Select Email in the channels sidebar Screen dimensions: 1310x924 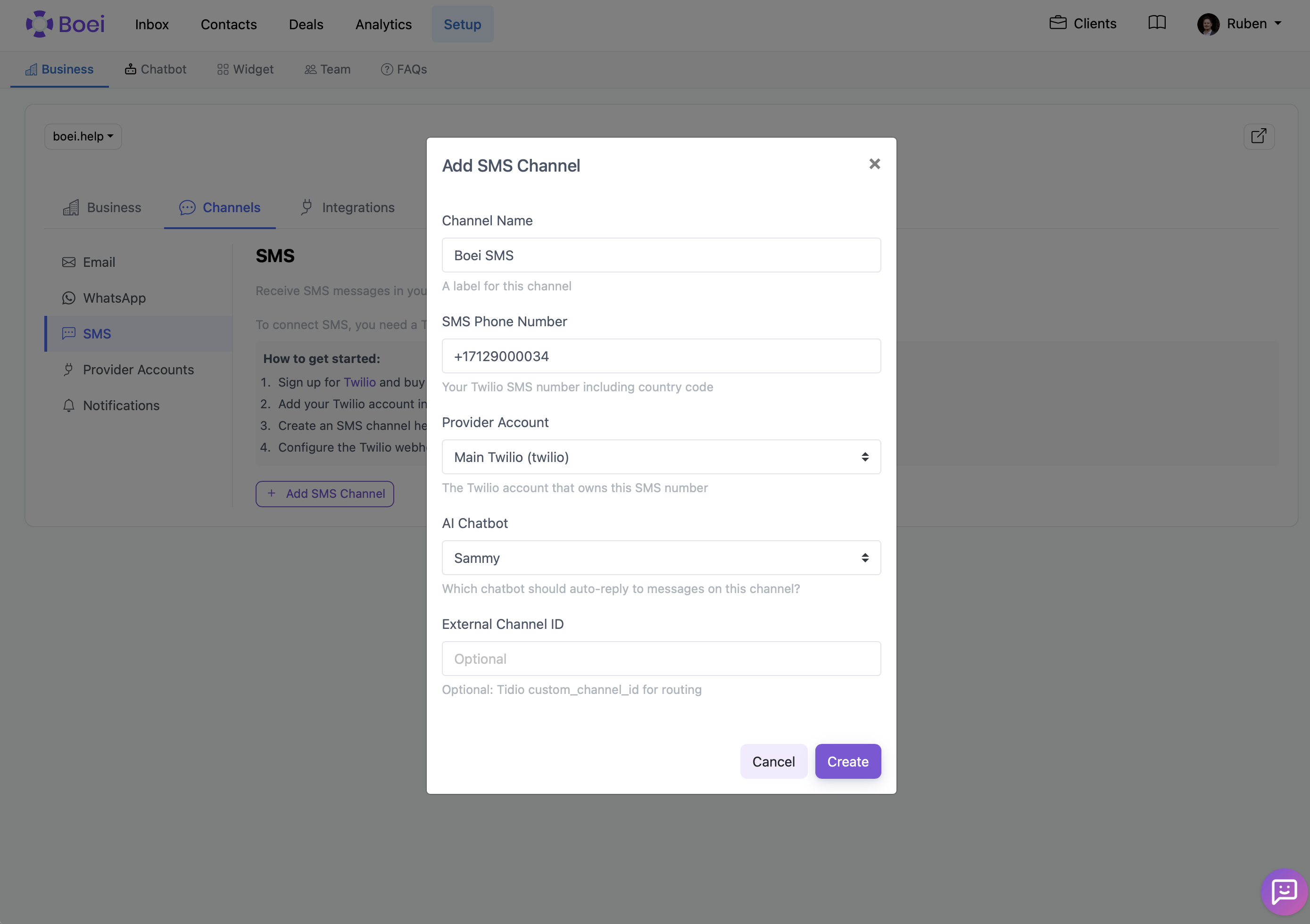click(139, 263)
